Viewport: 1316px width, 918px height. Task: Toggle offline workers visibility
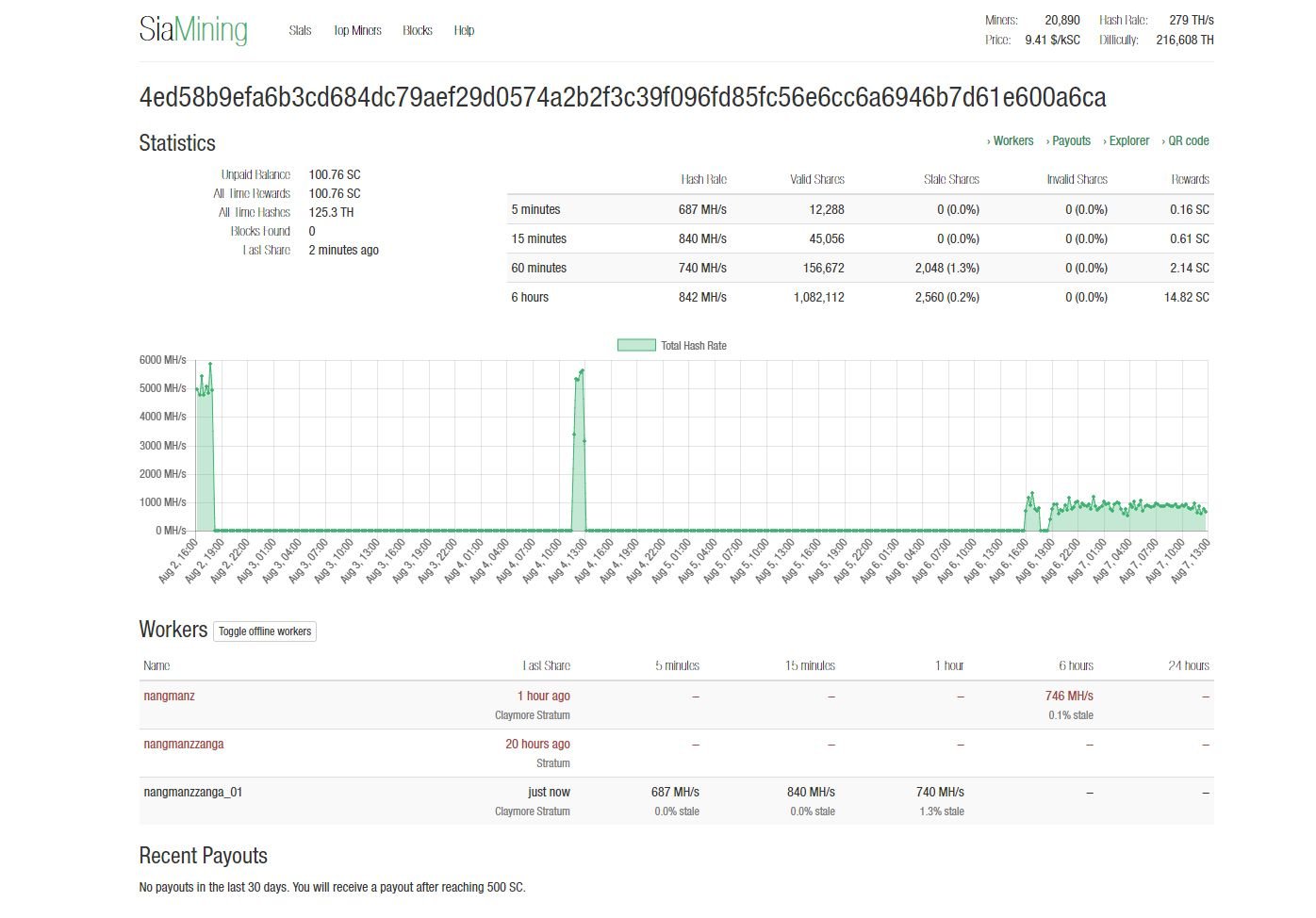pyautogui.click(x=265, y=631)
